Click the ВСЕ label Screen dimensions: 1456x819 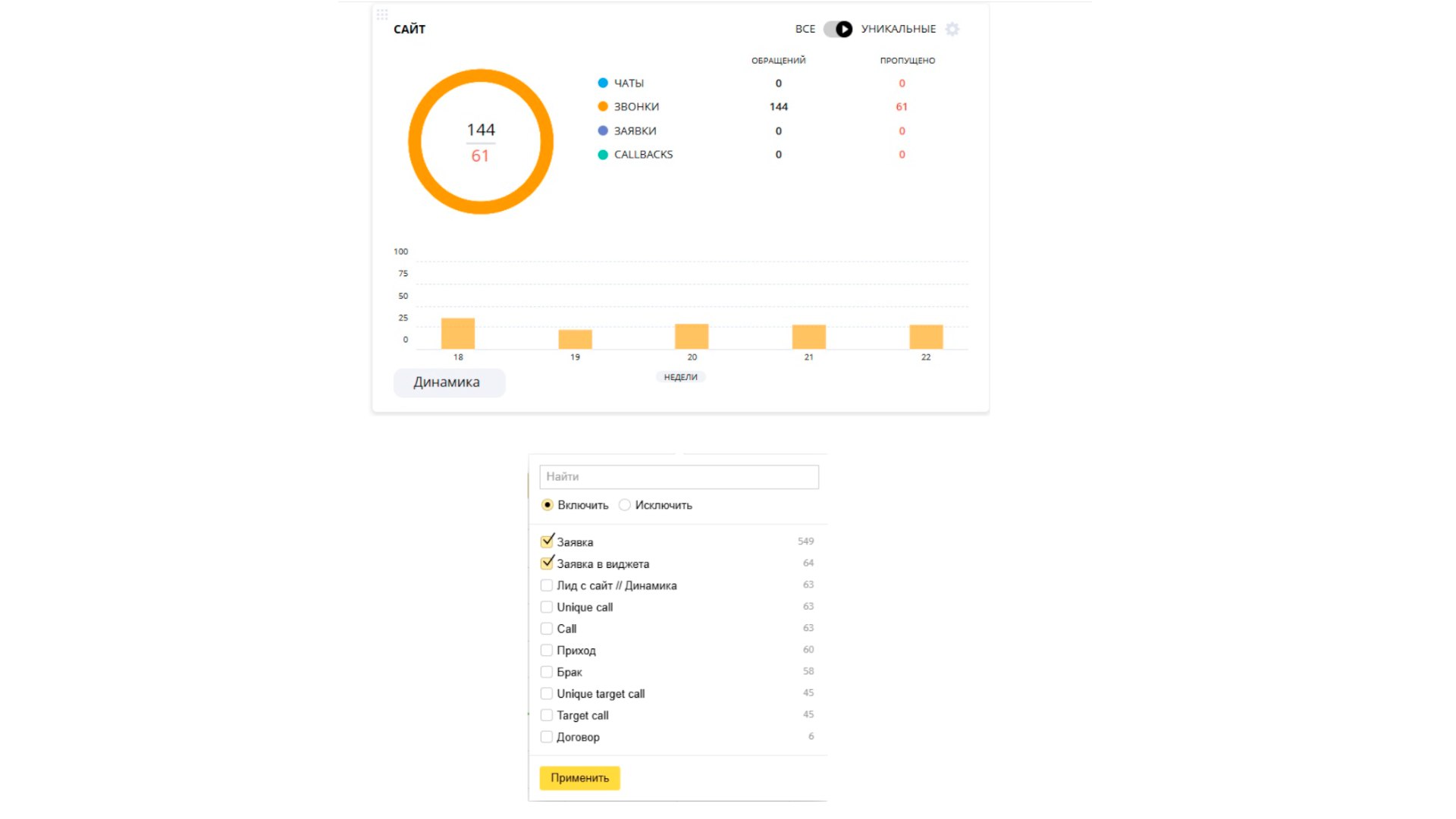805,29
